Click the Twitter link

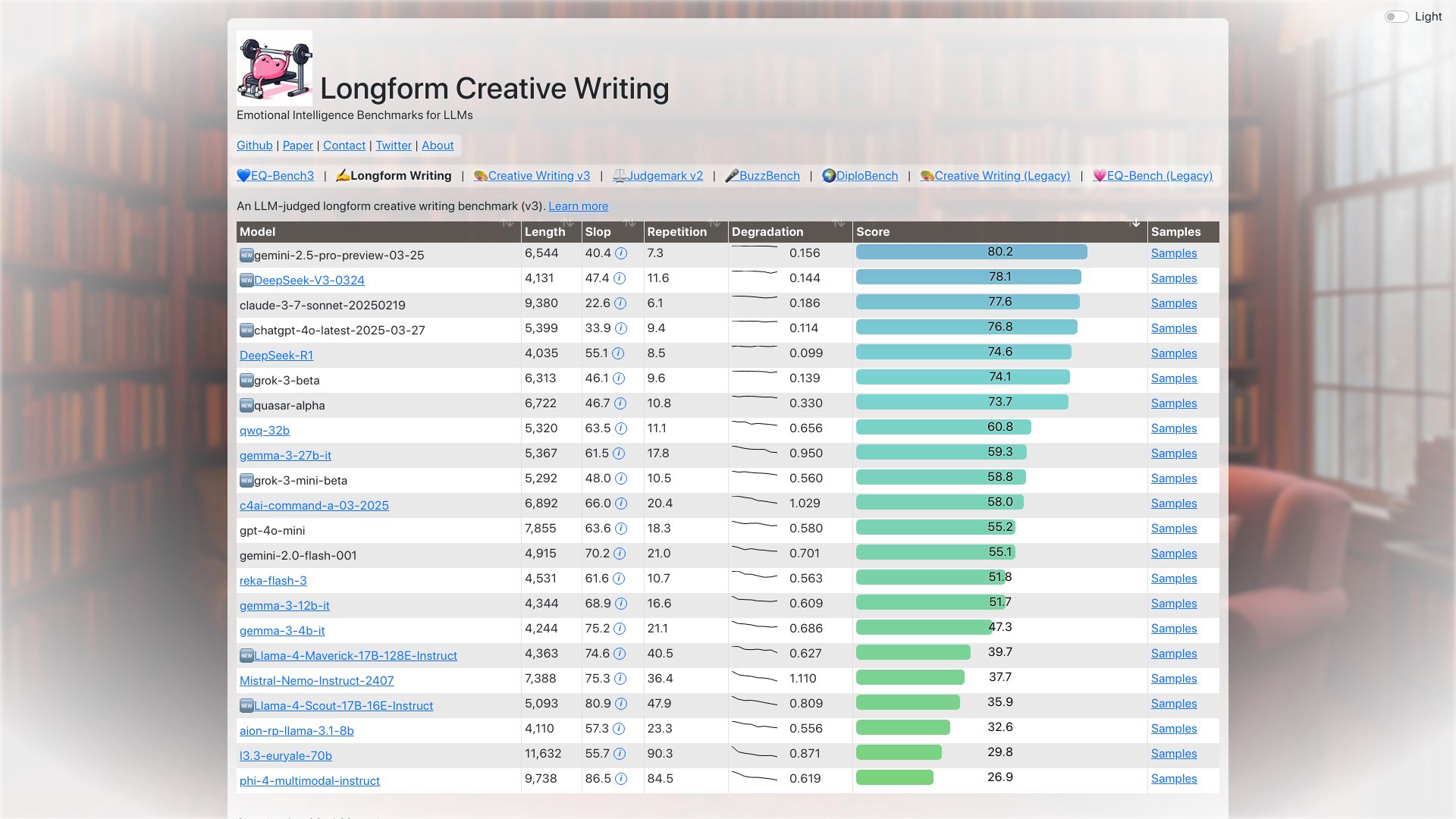pos(394,146)
